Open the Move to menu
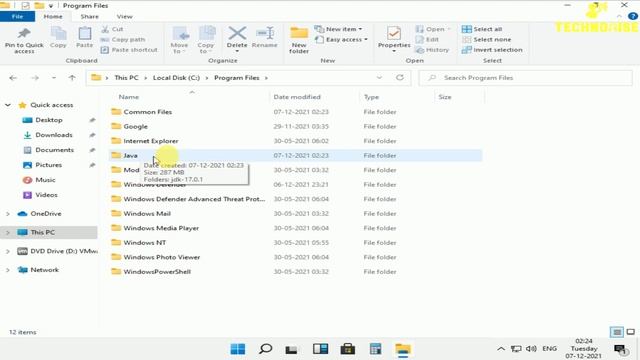Viewport: 640px width, 360px height. click(x=179, y=40)
